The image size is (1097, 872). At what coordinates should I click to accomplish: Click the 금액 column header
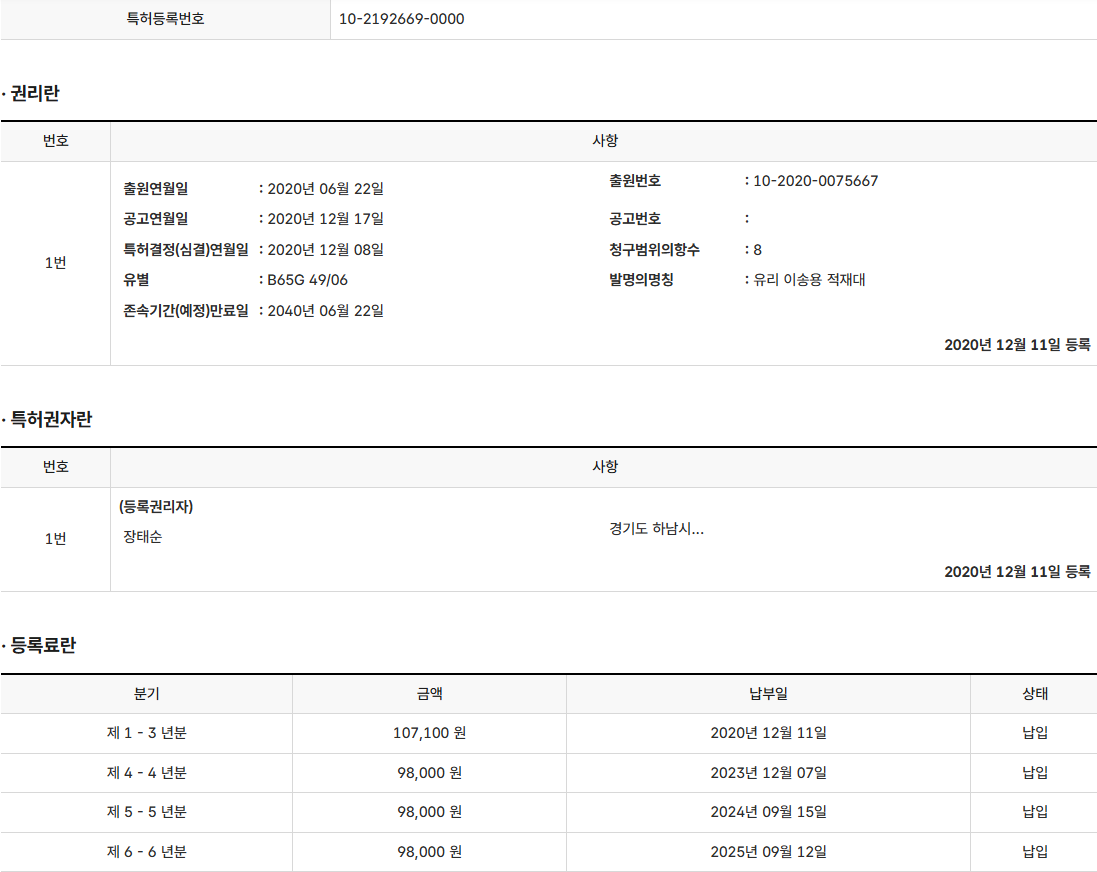point(429,694)
